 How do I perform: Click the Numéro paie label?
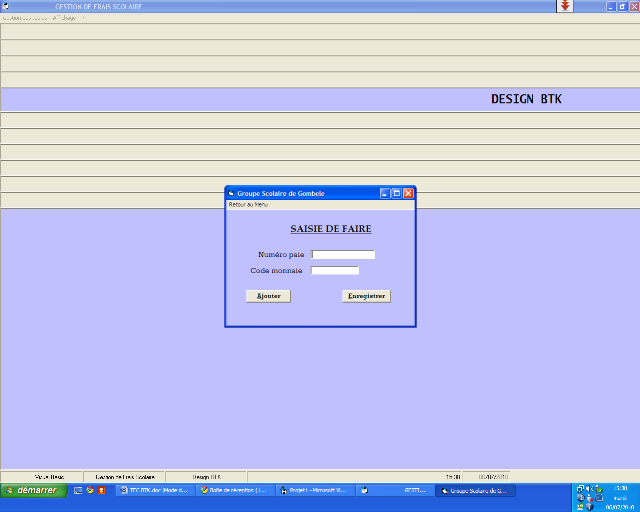[281, 254]
